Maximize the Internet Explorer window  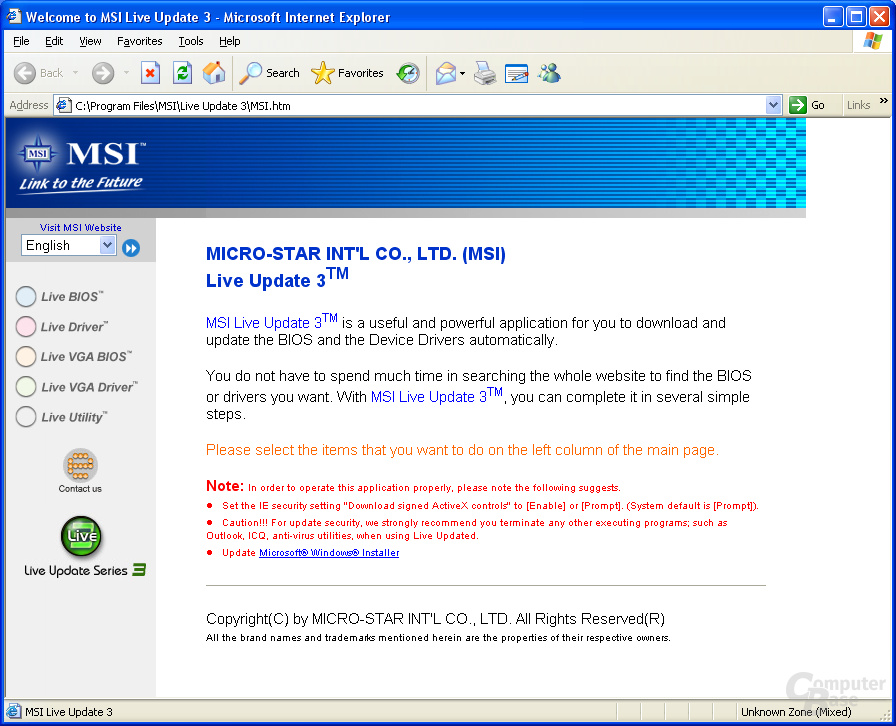857,17
